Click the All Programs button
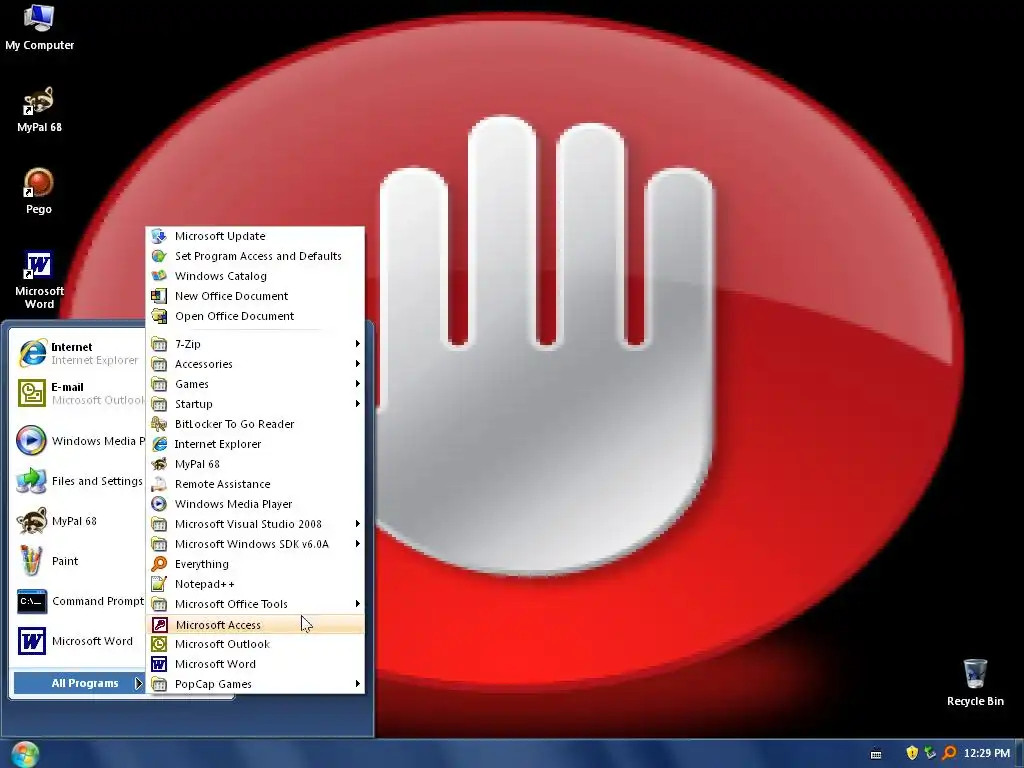 [x=79, y=683]
